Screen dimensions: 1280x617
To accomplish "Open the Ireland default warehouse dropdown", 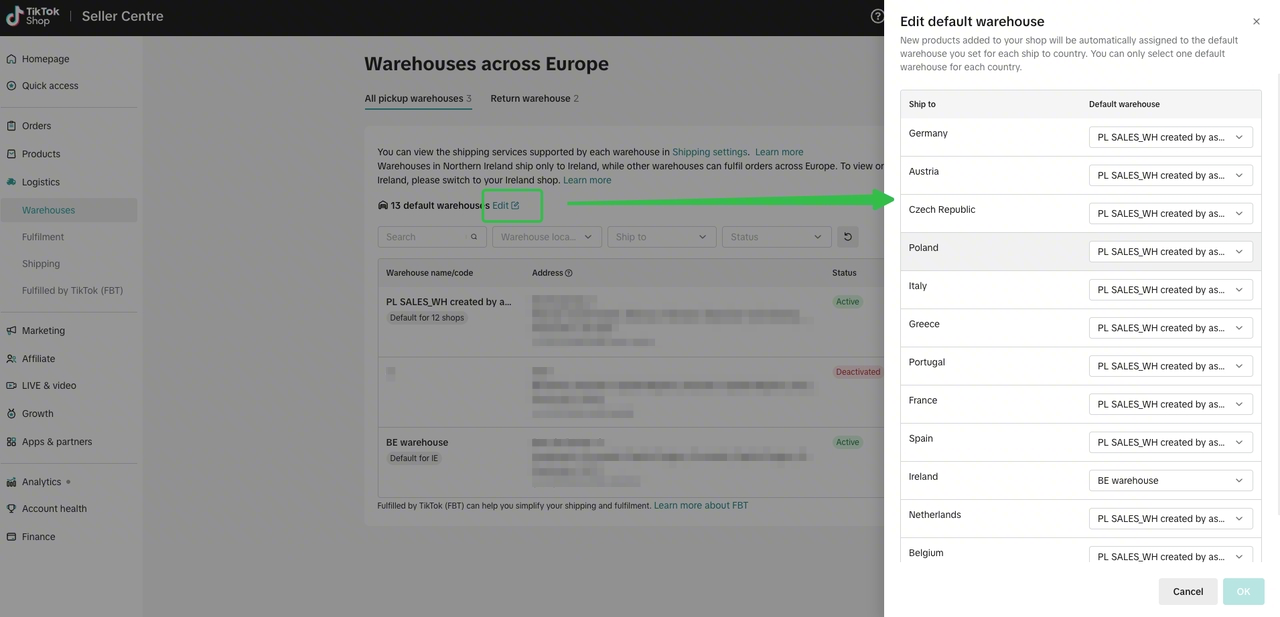I will [x=1170, y=481].
